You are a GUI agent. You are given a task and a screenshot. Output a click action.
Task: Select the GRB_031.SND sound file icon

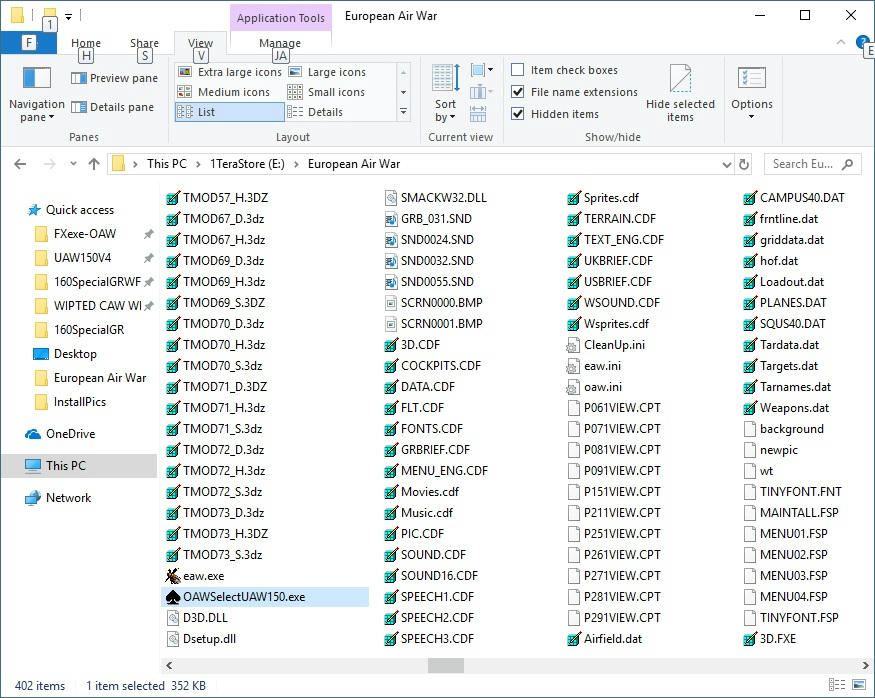391,219
